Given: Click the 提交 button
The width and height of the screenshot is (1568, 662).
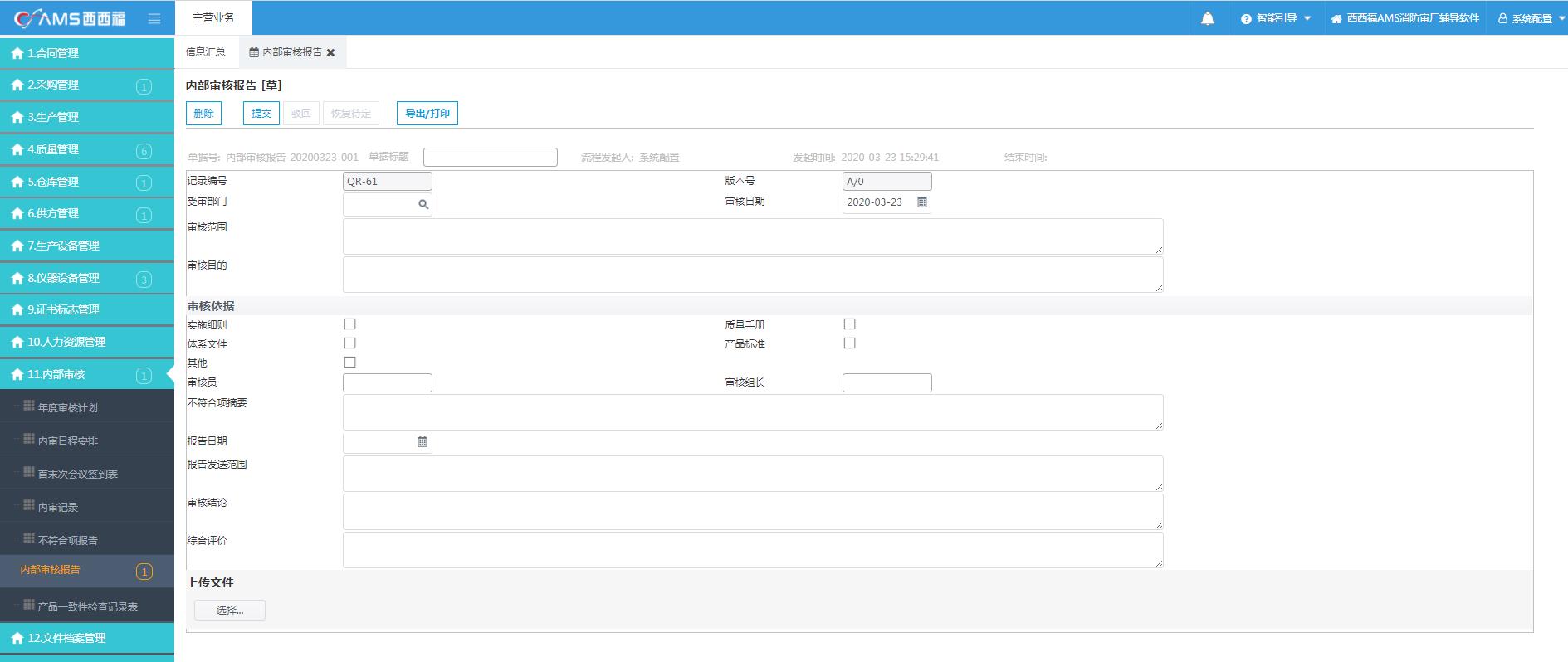Looking at the screenshot, I should pos(261,114).
